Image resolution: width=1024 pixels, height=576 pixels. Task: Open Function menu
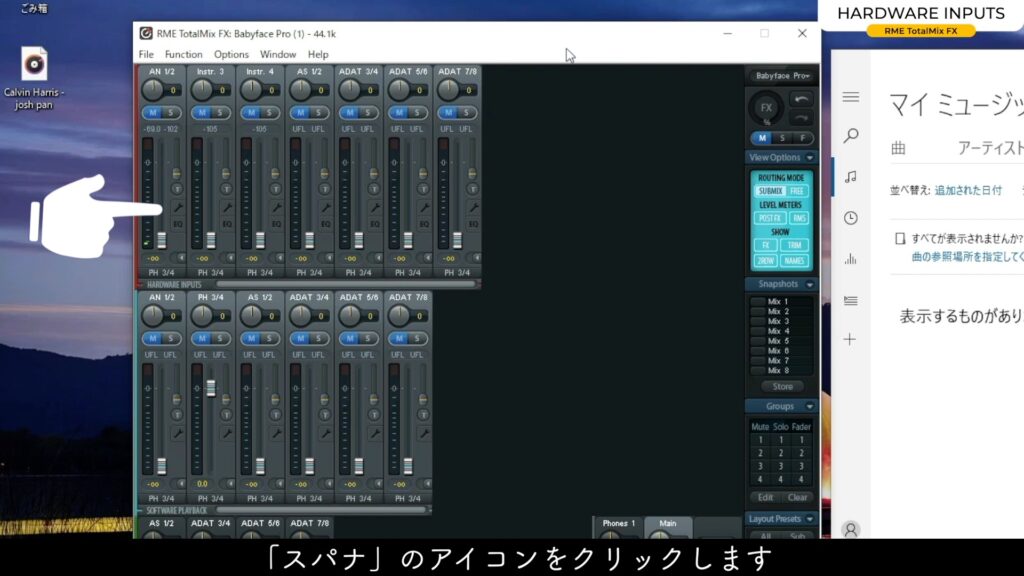click(184, 54)
